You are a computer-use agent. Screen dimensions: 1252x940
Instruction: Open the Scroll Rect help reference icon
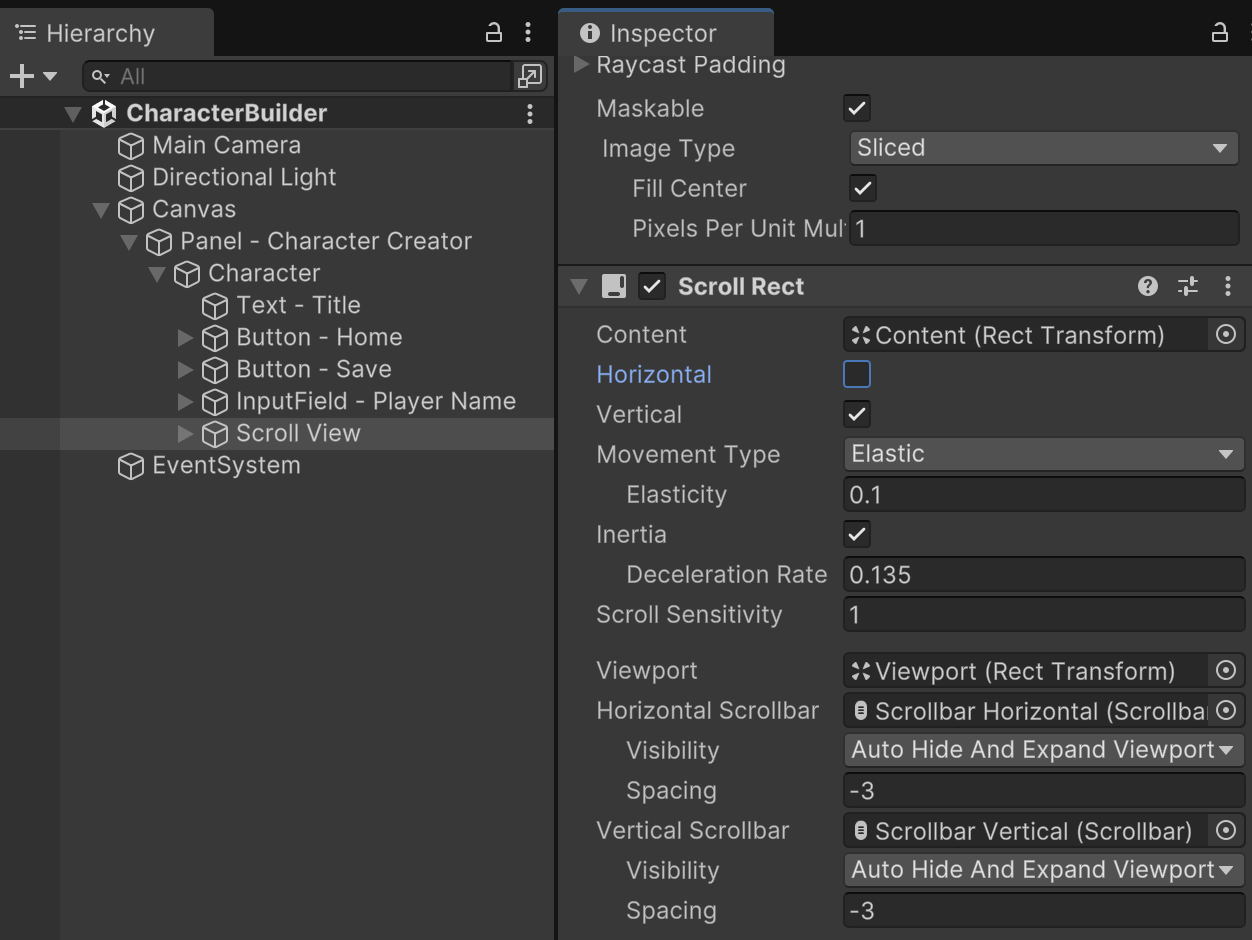(x=1148, y=287)
